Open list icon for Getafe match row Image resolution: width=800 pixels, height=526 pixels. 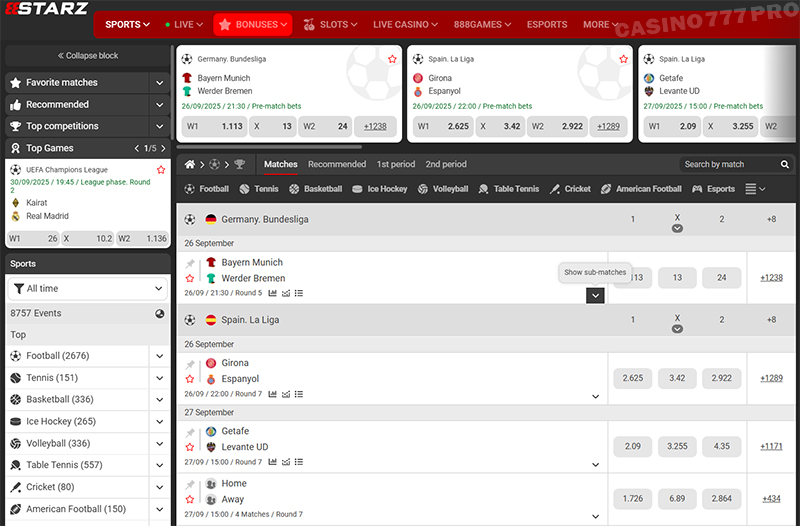299,462
